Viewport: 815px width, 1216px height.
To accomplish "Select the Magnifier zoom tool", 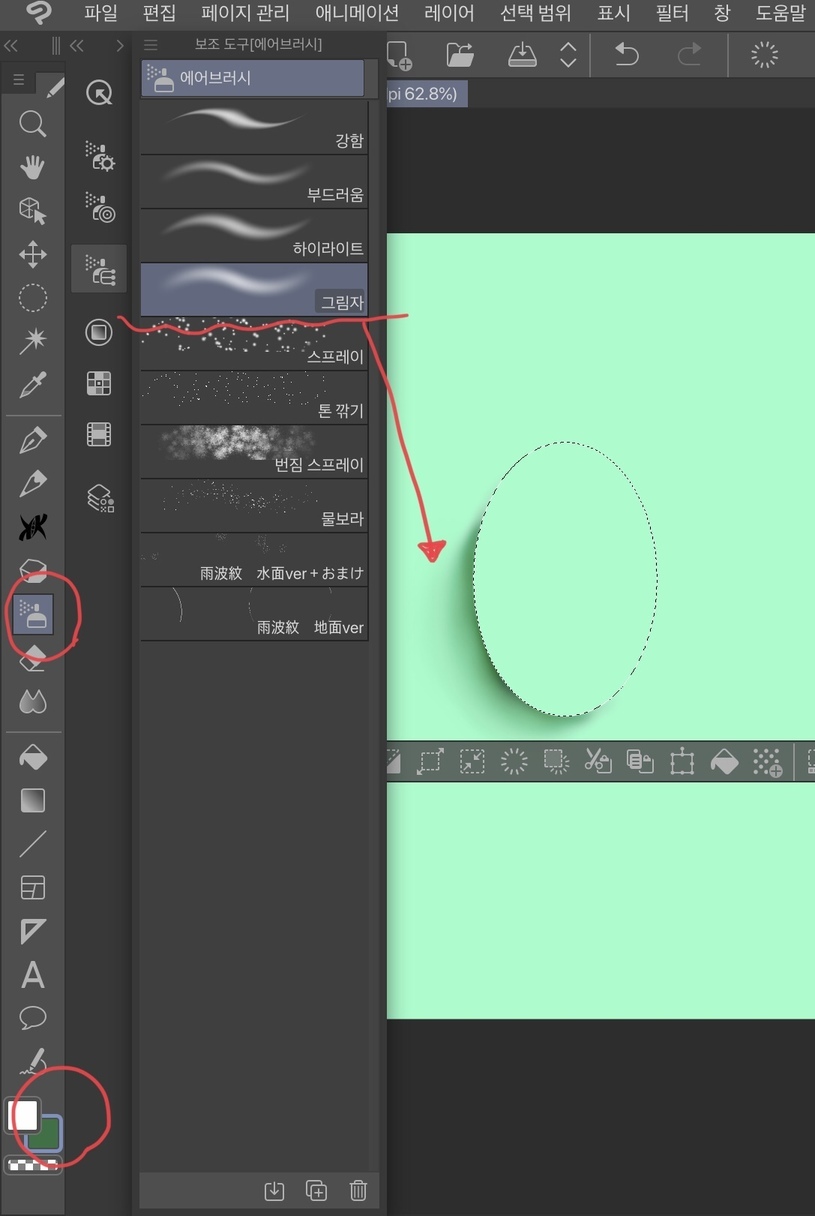I will click(x=33, y=124).
